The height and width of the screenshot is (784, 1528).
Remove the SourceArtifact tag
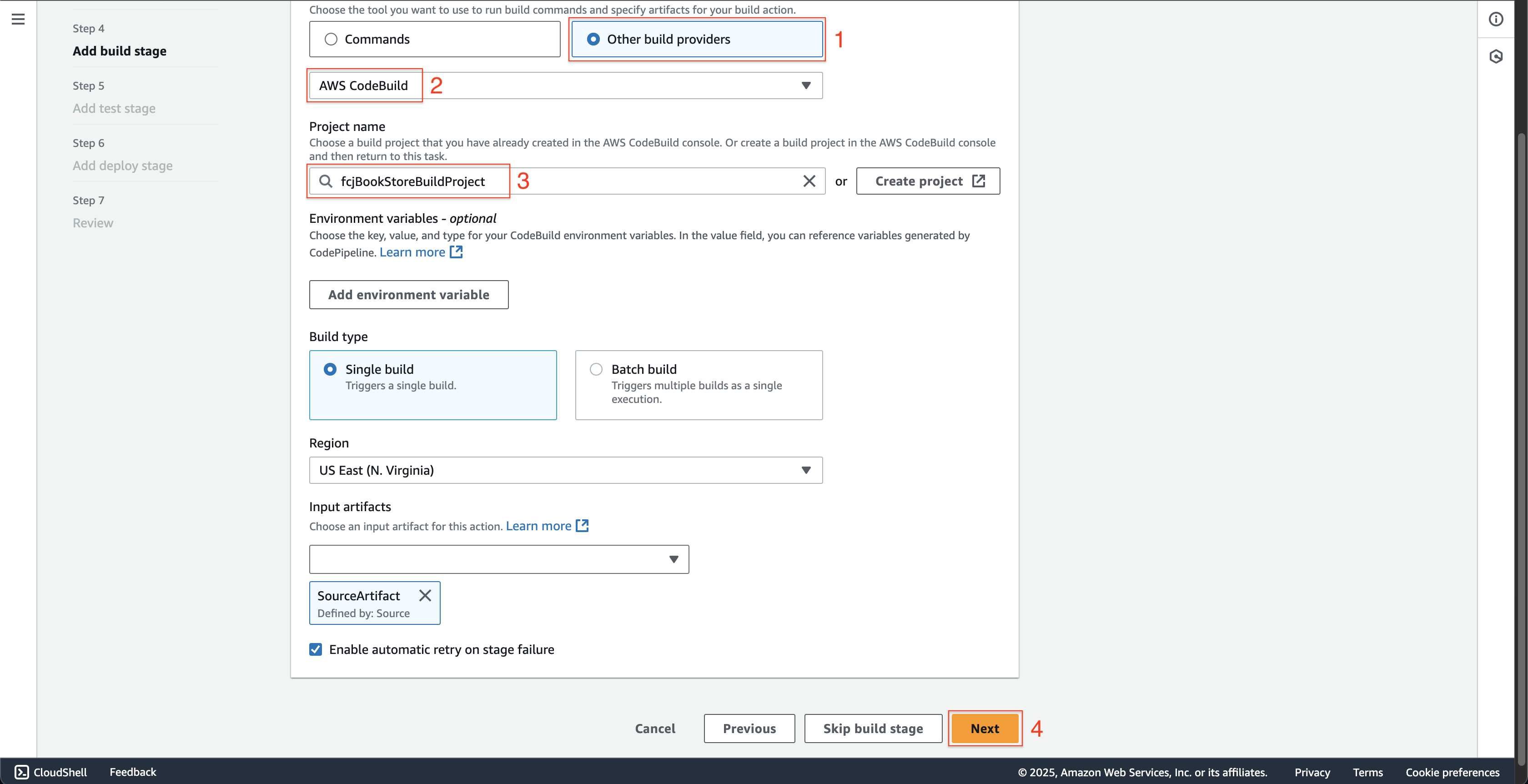pos(425,595)
